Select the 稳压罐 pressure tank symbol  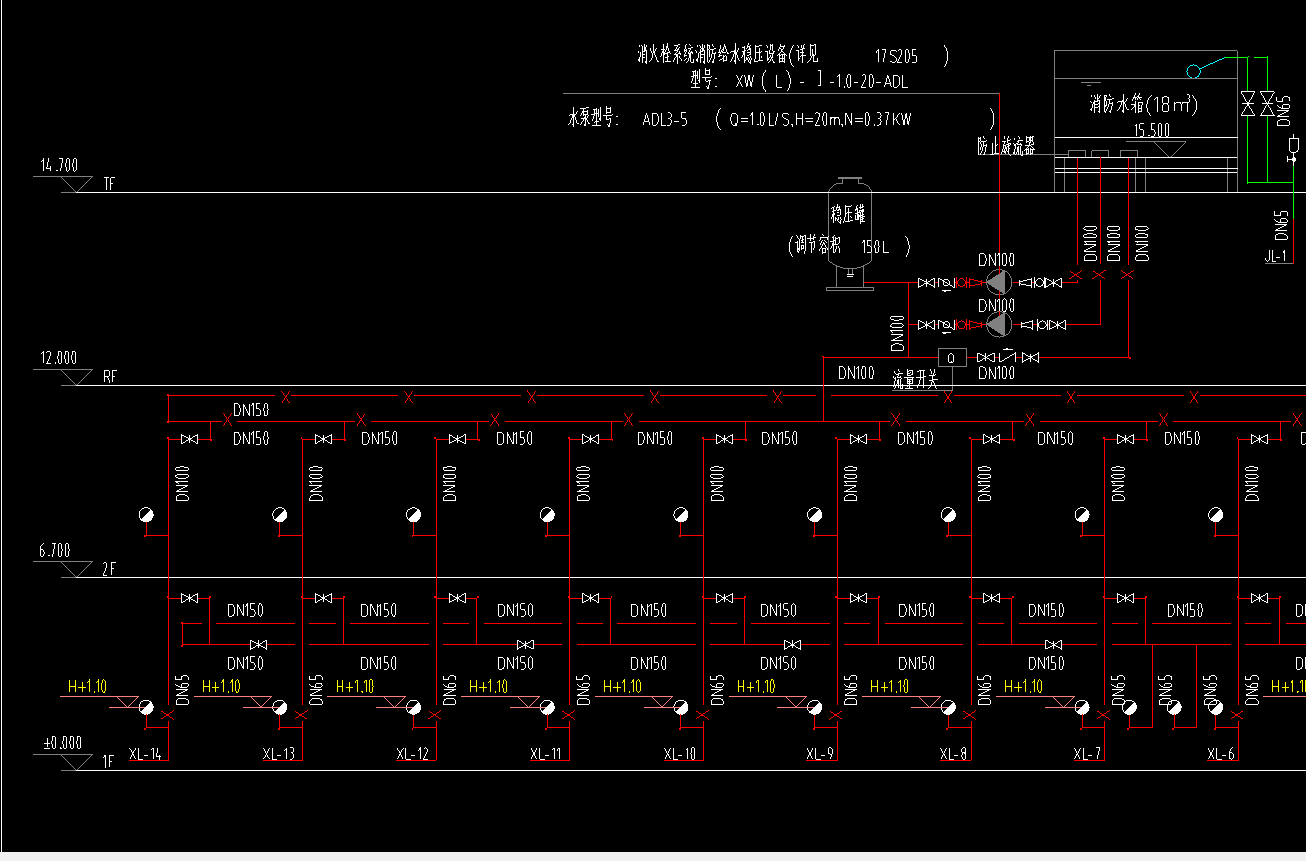coord(850,234)
